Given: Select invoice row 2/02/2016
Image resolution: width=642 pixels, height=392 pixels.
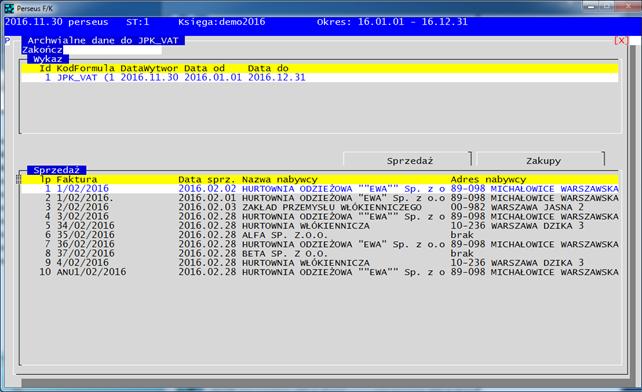Looking at the screenshot, I should point(319,207).
